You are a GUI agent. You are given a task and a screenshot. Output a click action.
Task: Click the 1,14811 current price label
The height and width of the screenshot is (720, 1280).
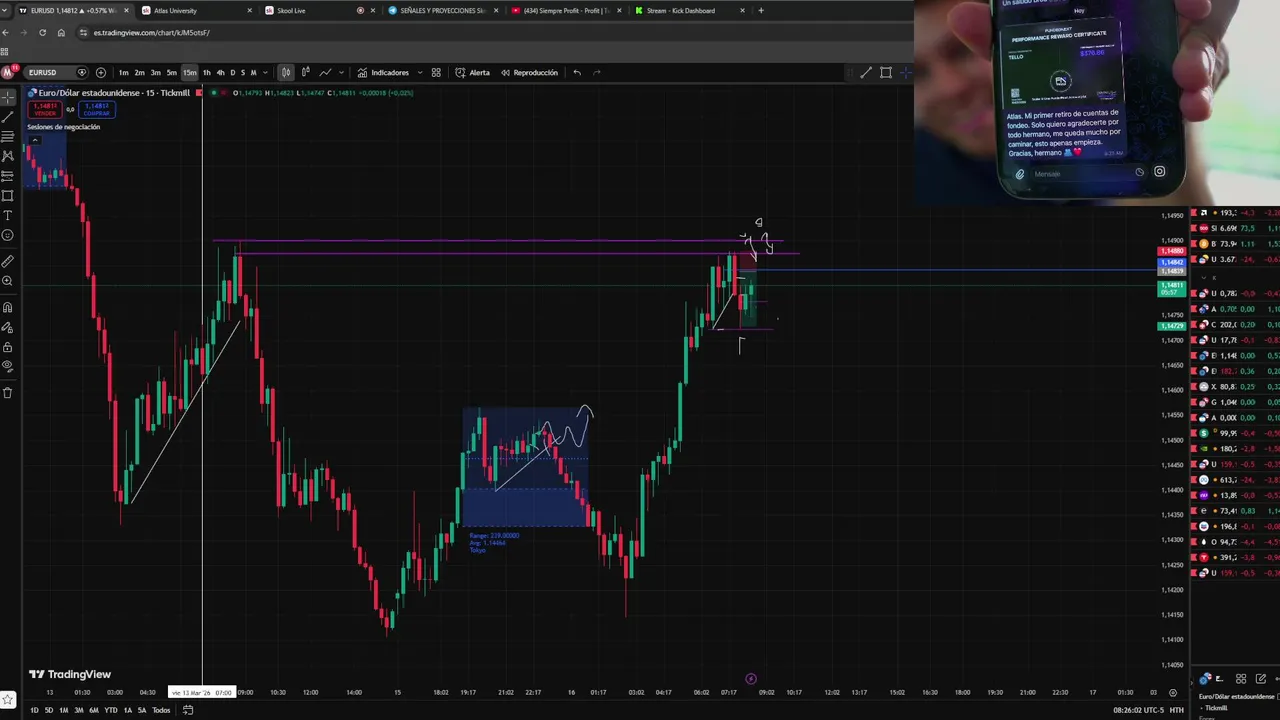click(x=1172, y=288)
